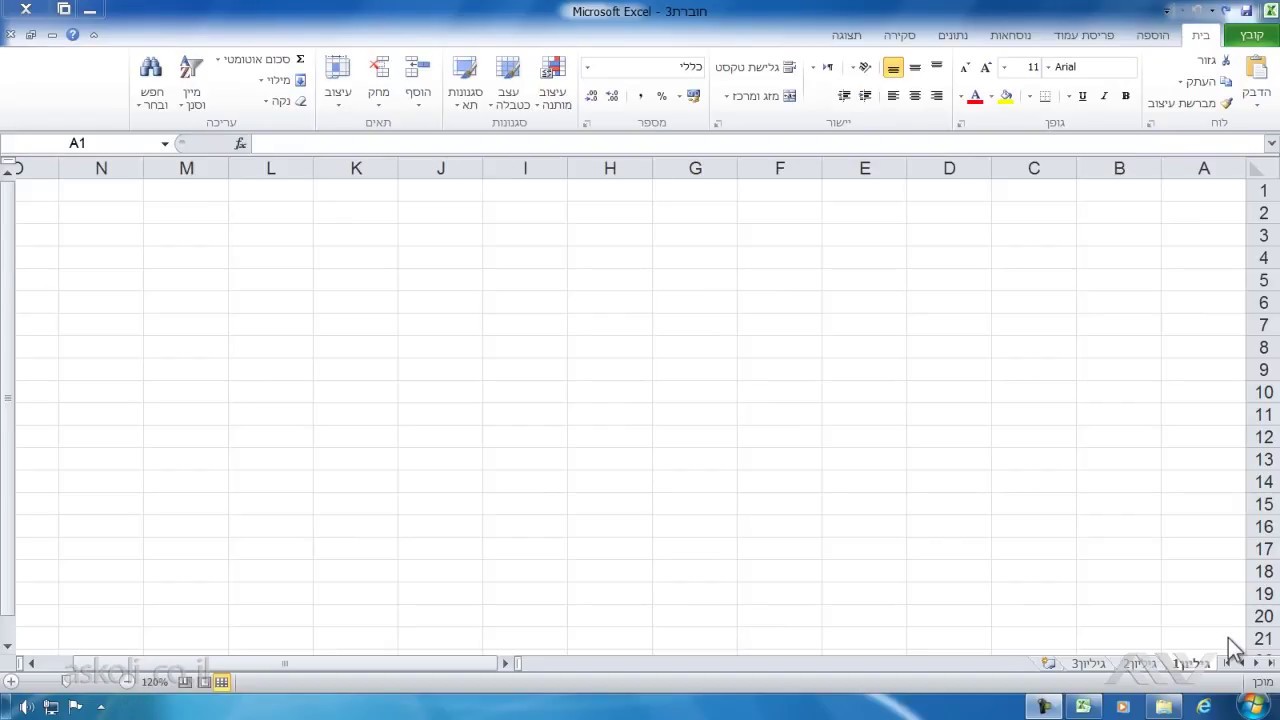Switch to the Formulas (נוסחאות) tab
1280x720 pixels.
[x=1010, y=35]
